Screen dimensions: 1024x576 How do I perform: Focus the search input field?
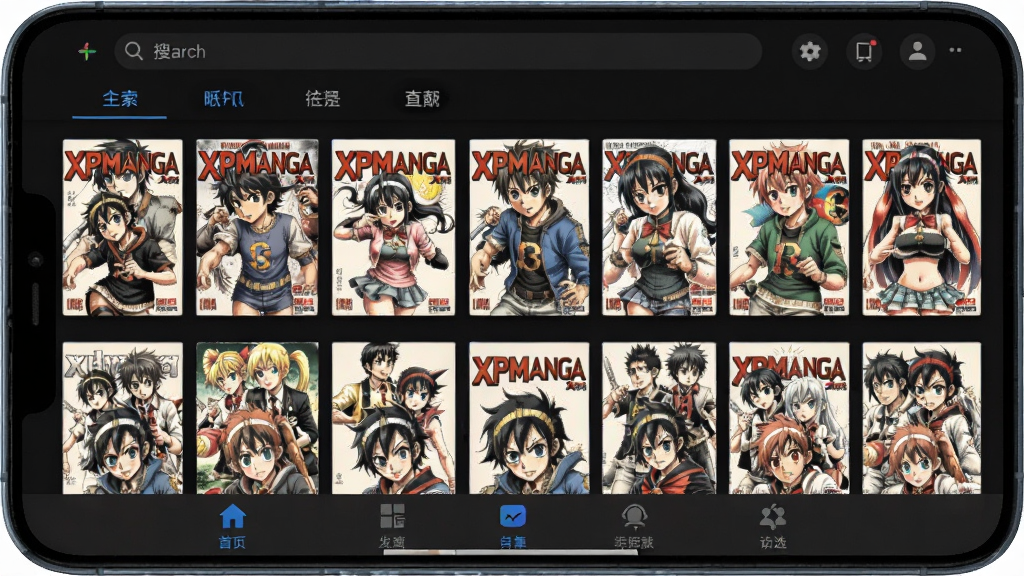[x=438, y=51]
